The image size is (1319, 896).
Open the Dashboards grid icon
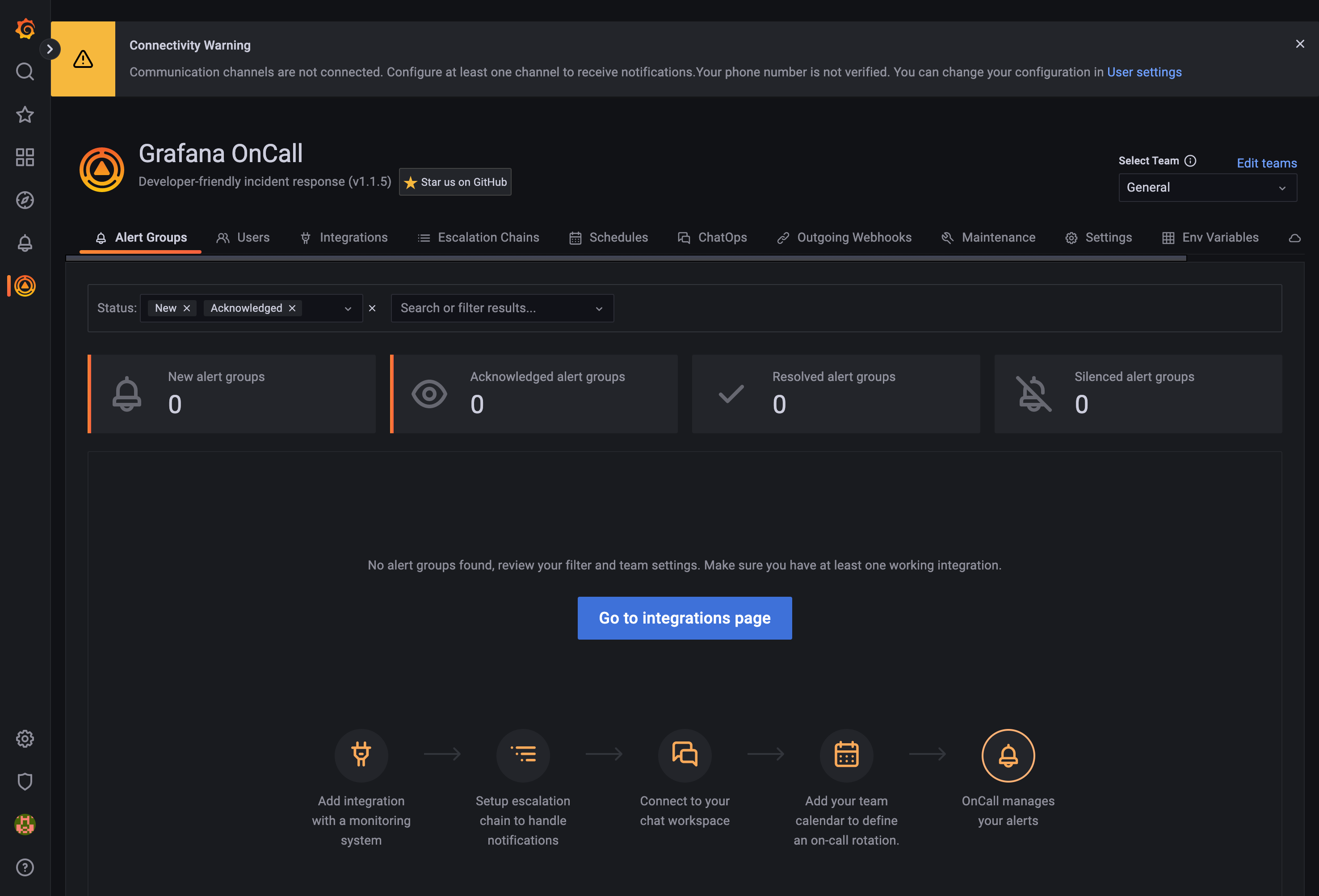(25, 157)
